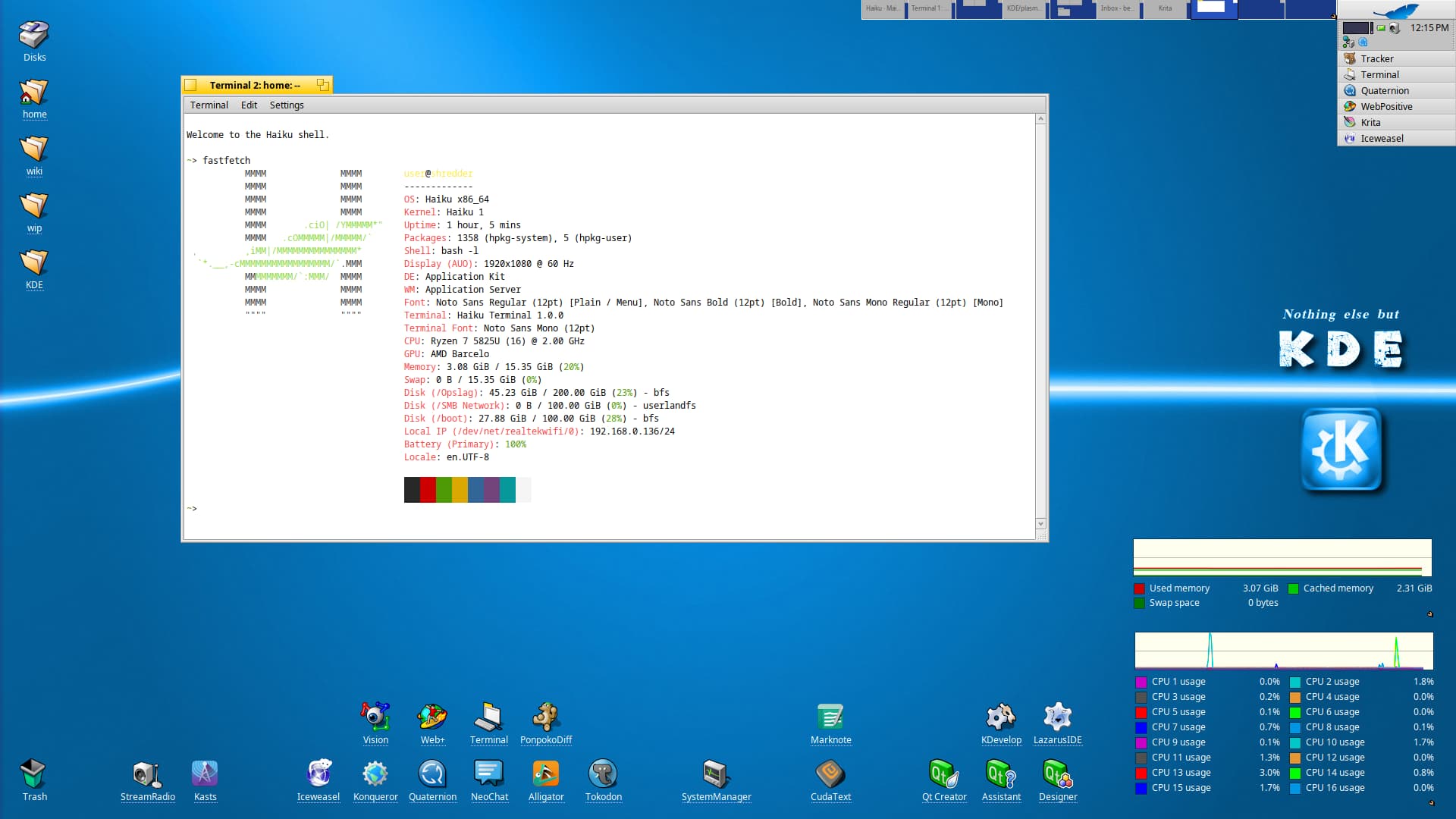
Task: Open the PonpokoDiff app icon
Action: click(x=545, y=717)
